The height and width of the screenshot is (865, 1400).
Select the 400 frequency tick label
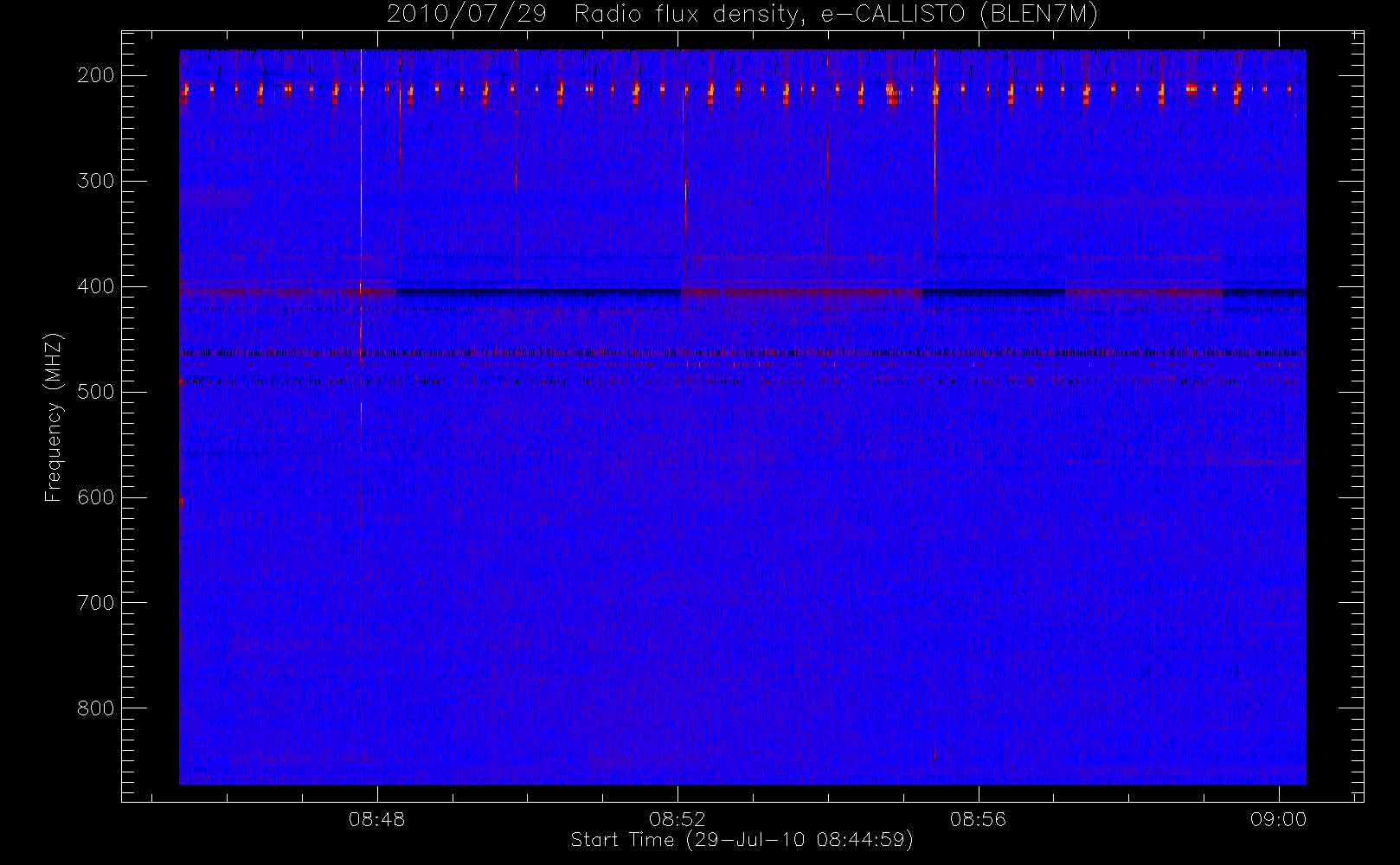[x=96, y=286]
